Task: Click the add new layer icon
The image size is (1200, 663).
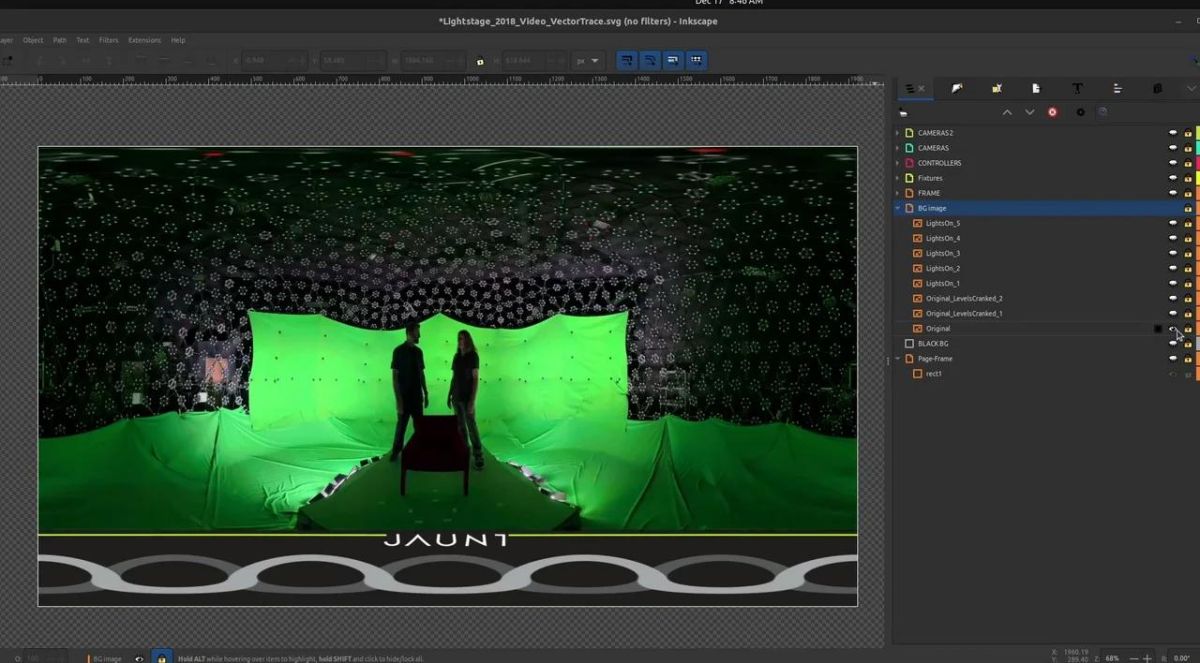Action: pos(904,112)
